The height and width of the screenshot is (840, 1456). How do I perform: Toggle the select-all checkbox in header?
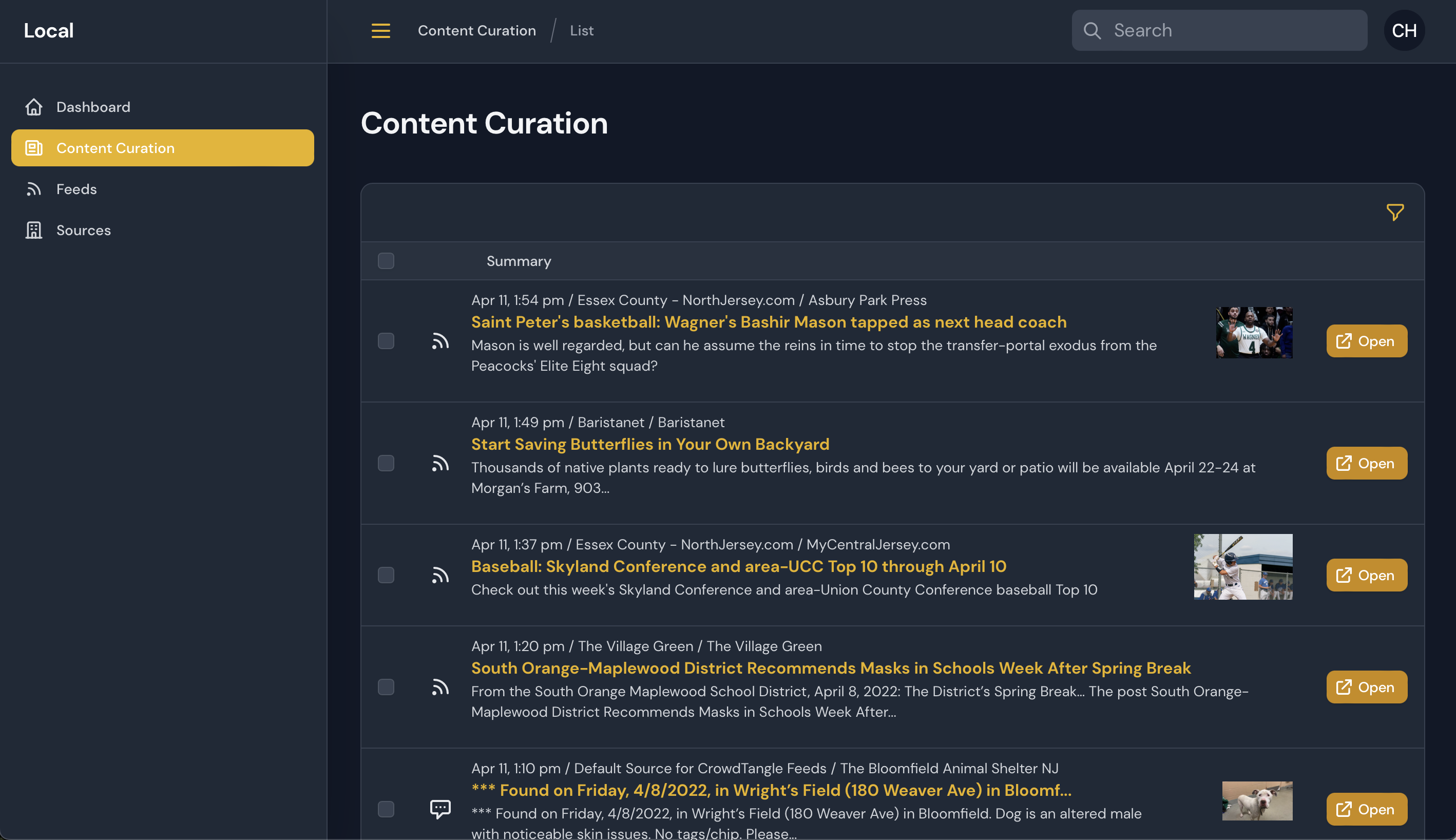point(386,261)
